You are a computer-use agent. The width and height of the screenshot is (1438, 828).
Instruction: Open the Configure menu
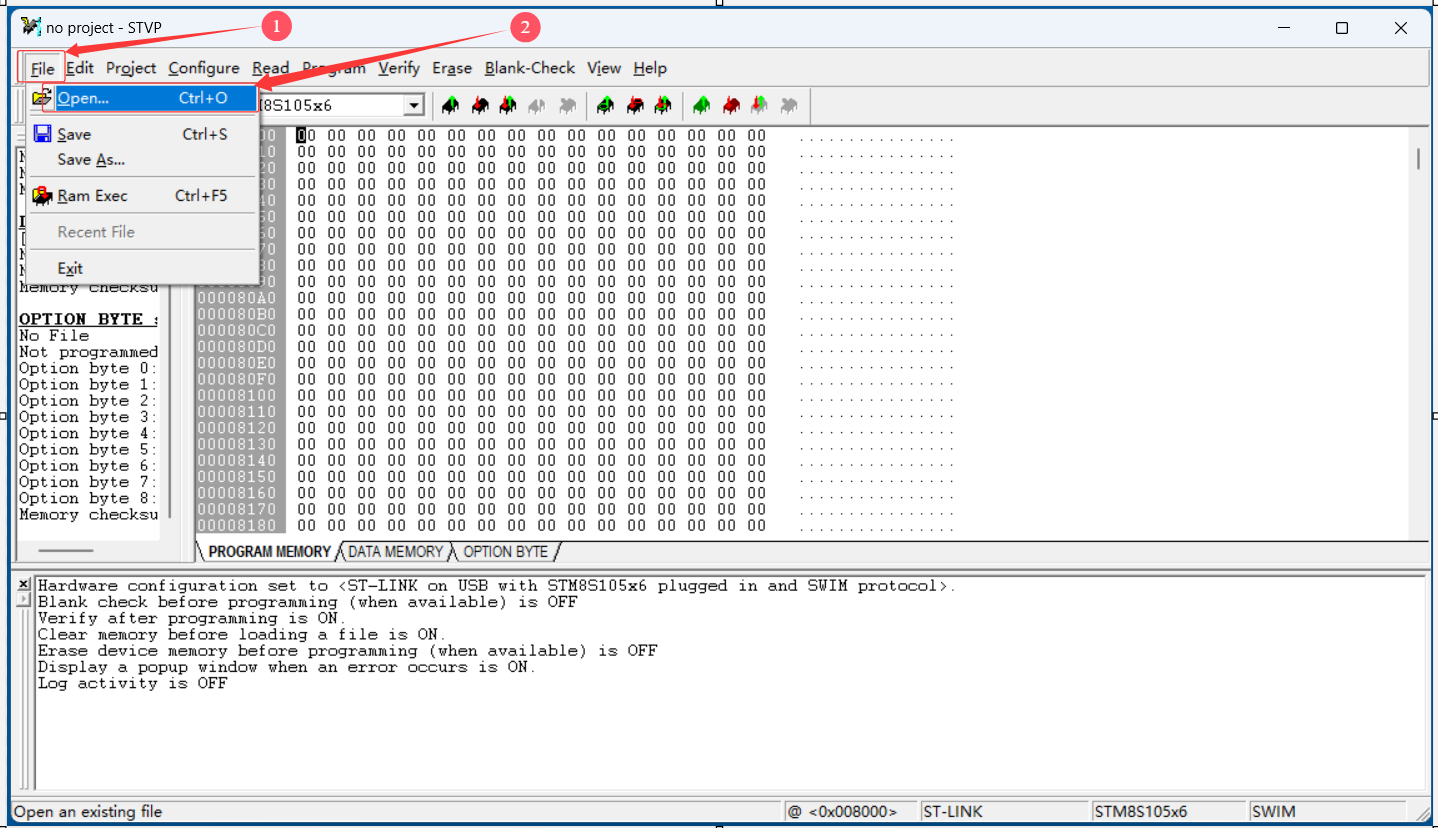click(204, 68)
